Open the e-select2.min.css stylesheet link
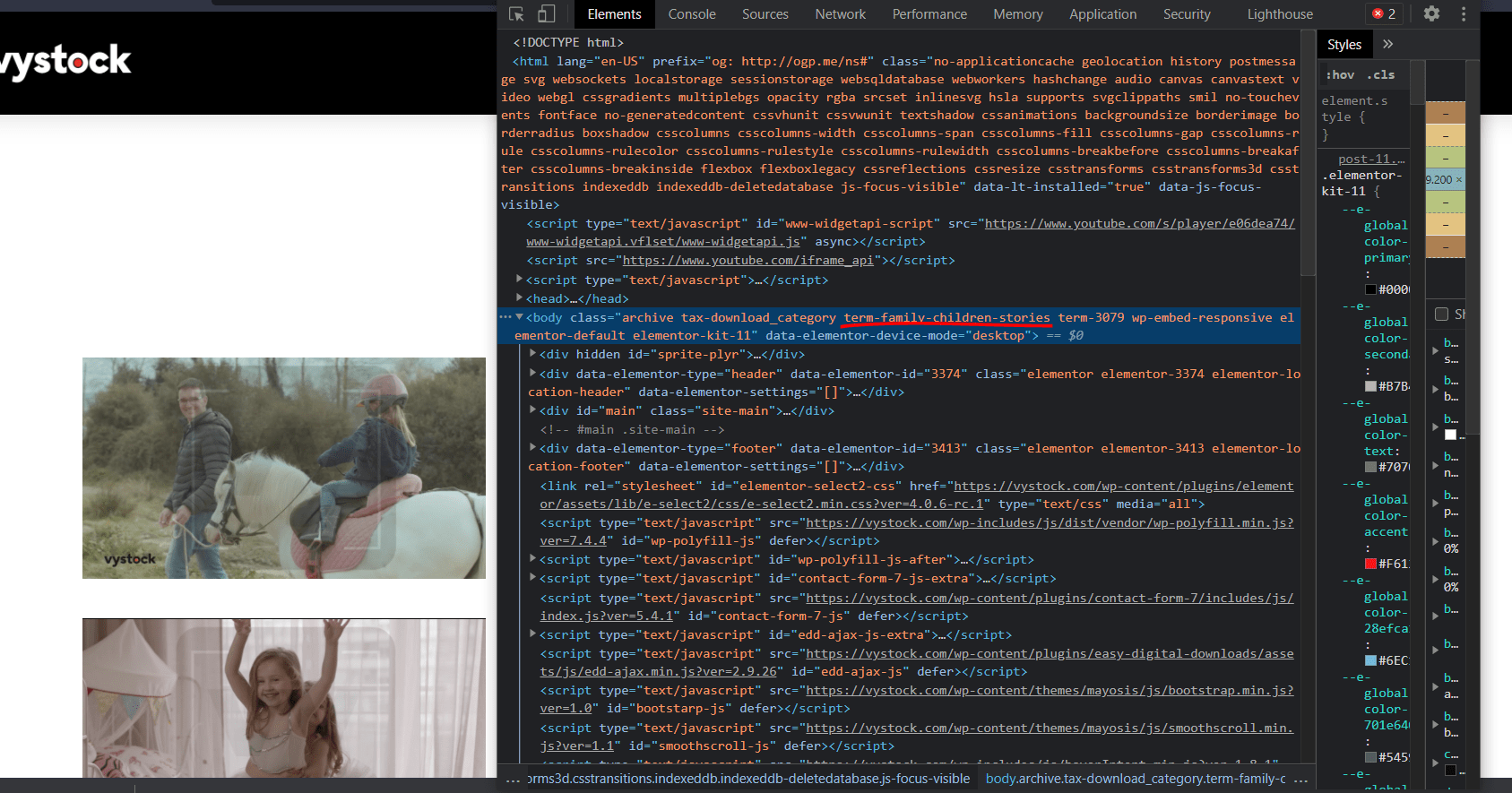Screen dimensions: 1512x793 click(x=917, y=495)
